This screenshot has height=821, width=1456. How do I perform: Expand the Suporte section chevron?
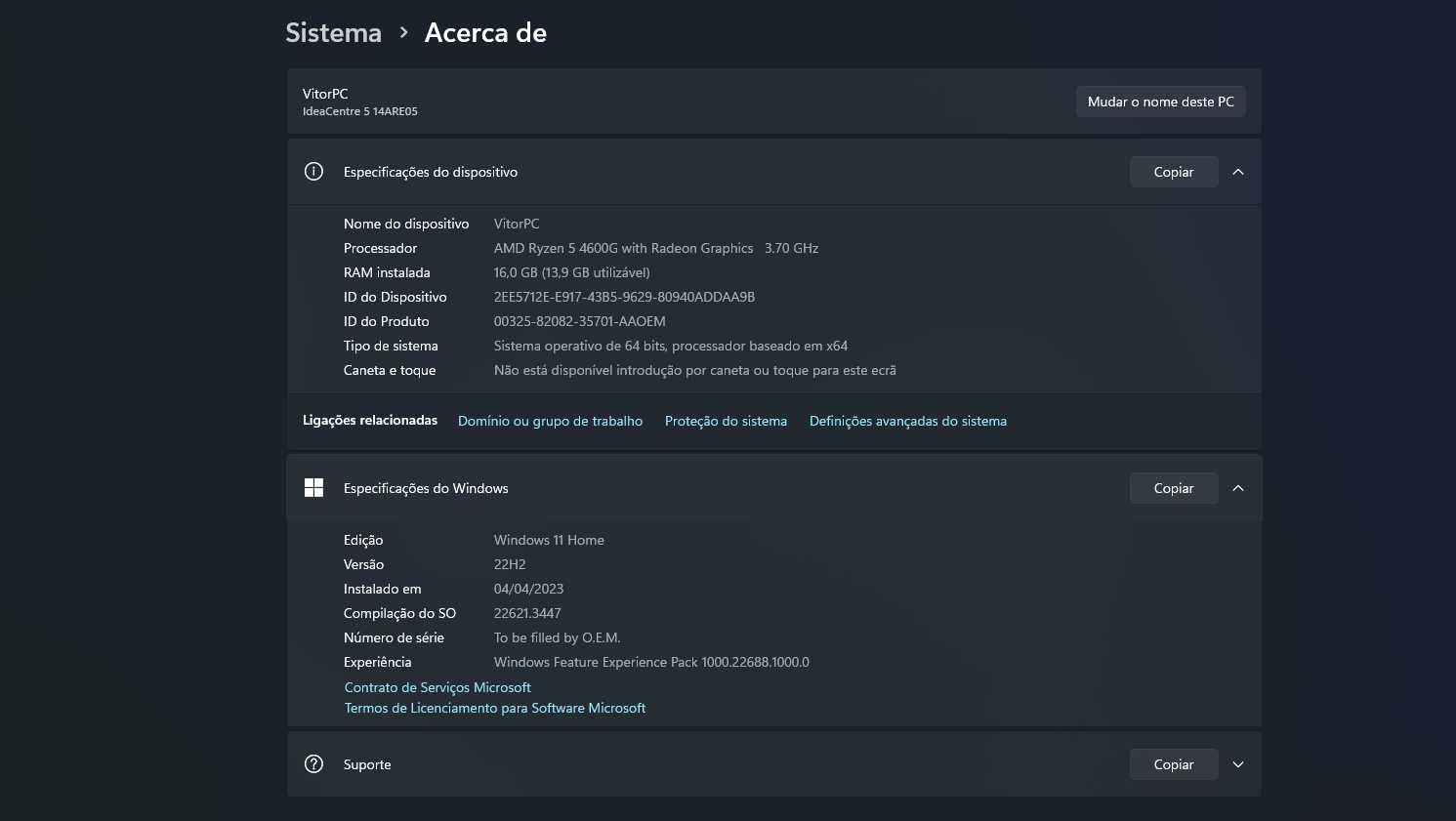pyautogui.click(x=1238, y=764)
